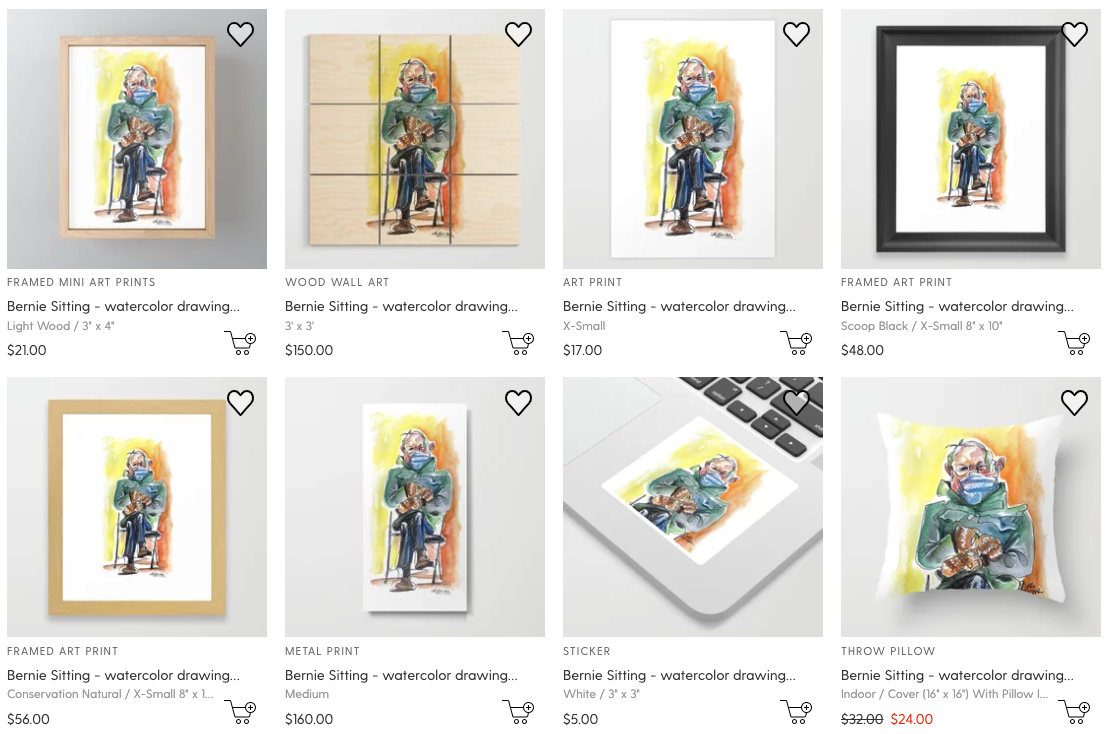Add Wood Wall Art to cart

[518, 343]
